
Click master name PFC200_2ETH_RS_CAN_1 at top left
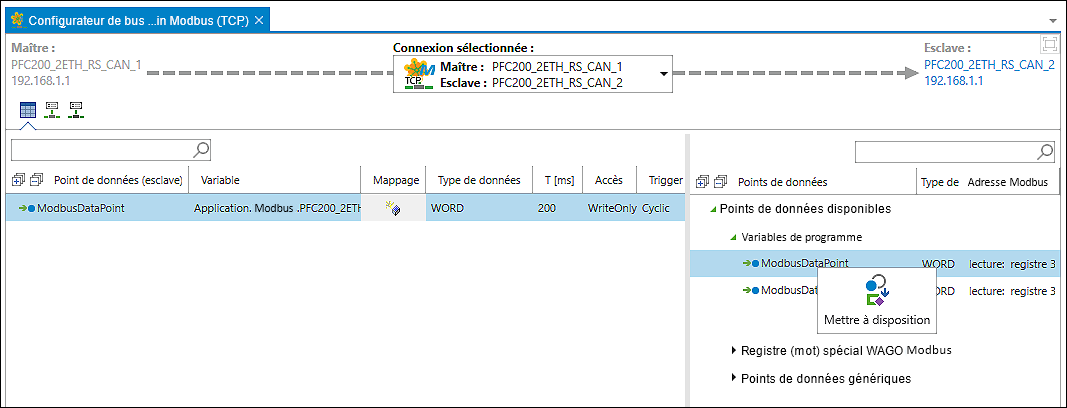76,65
